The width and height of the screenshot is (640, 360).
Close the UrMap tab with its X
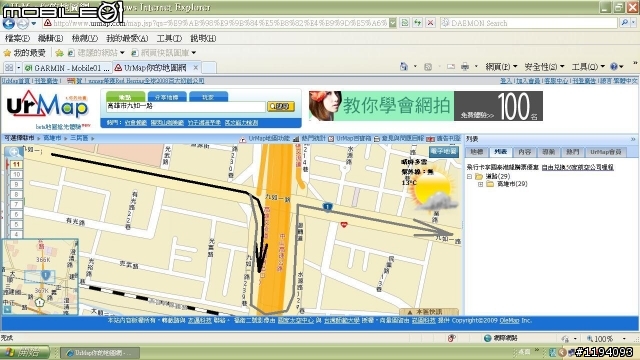pyautogui.click(x=196, y=67)
